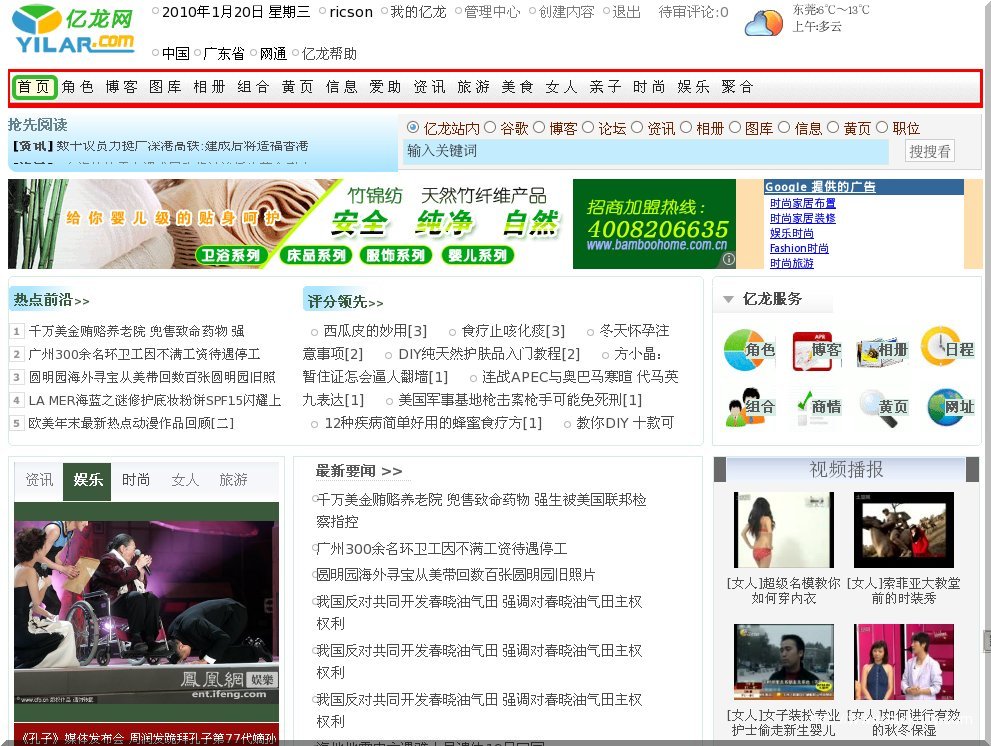The image size is (991, 746).
Task: Click the 退出 logout link
Action: click(x=626, y=12)
